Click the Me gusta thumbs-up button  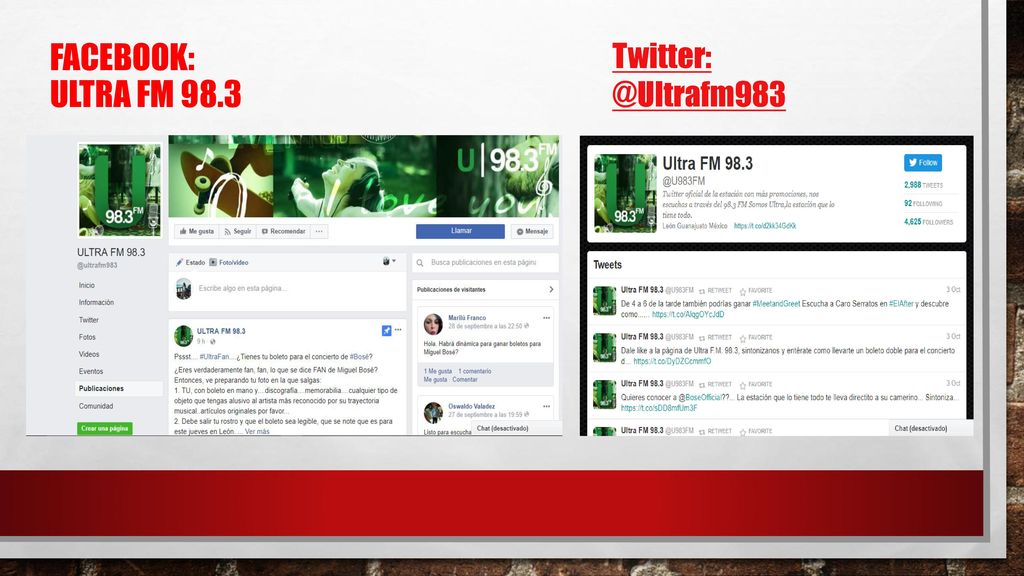coord(197,231)
